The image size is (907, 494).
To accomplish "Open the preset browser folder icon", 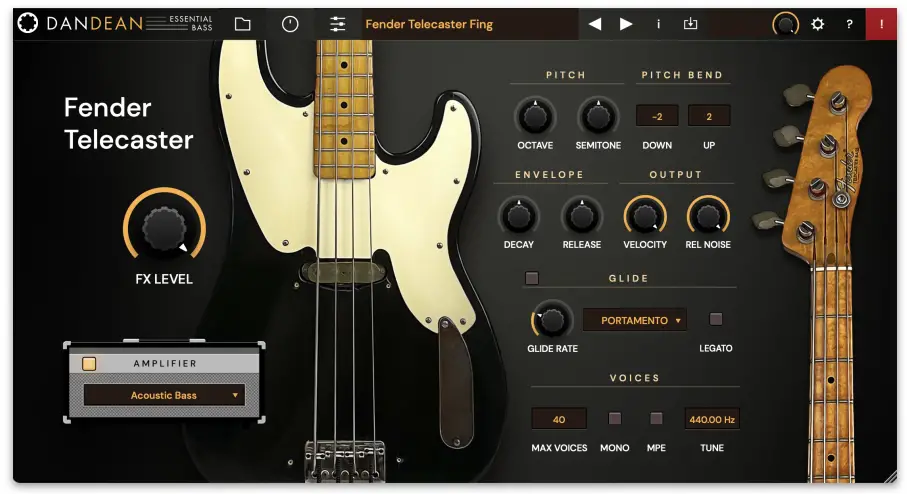I will click(243, 24).
